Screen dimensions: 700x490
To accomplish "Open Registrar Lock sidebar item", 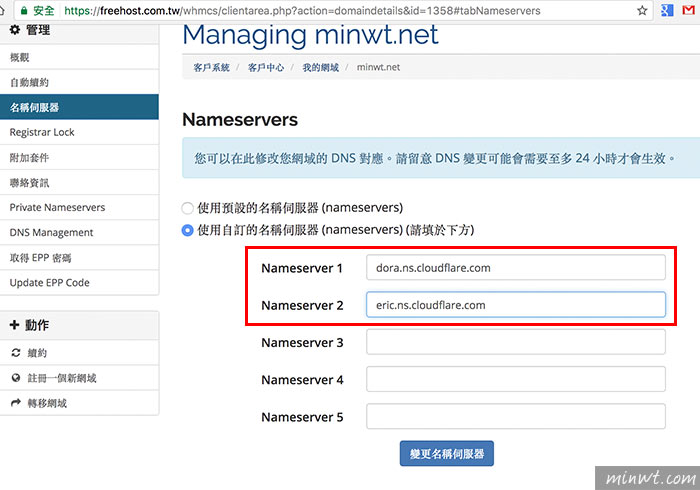I will (79, 132).
